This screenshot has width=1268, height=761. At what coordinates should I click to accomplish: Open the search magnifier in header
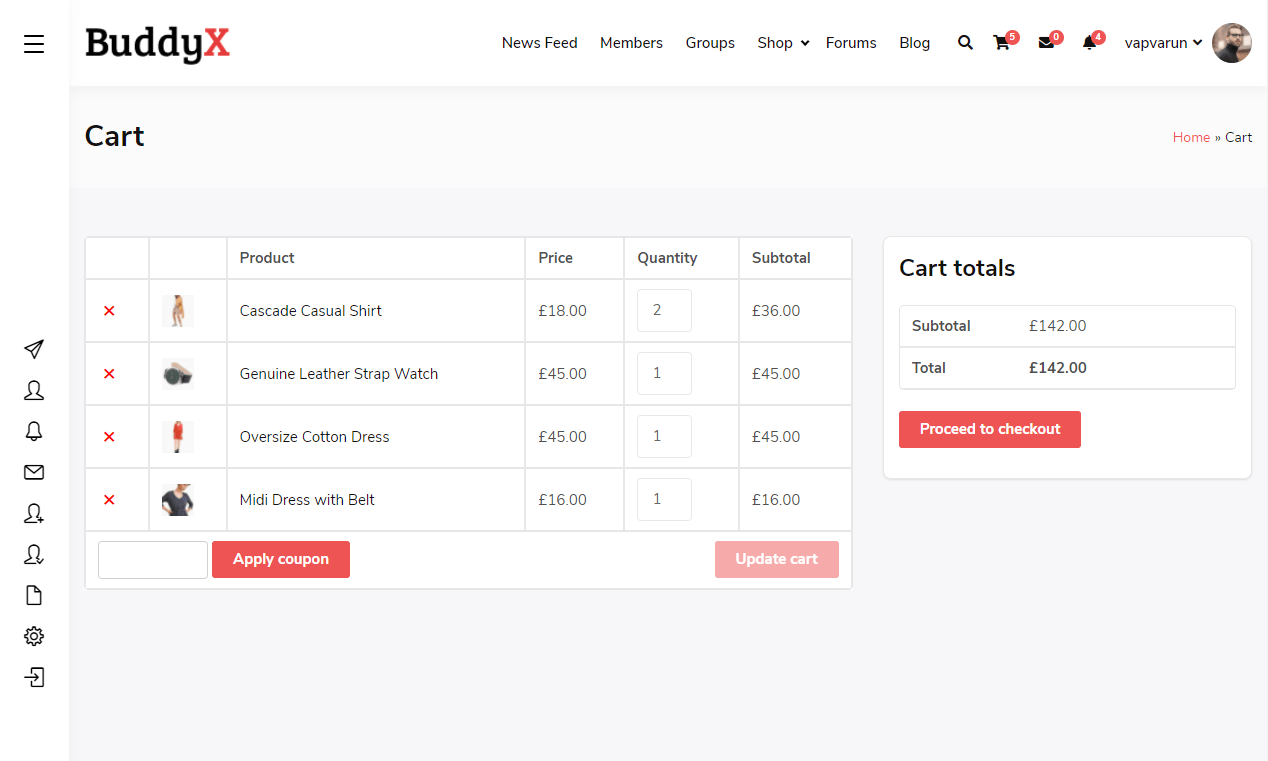(965, 43)
